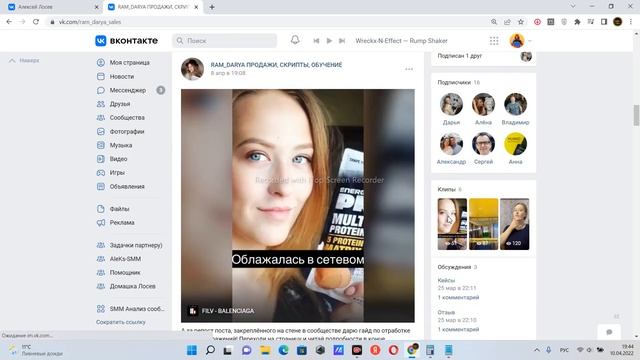Open Файлы section

point(119,209)
